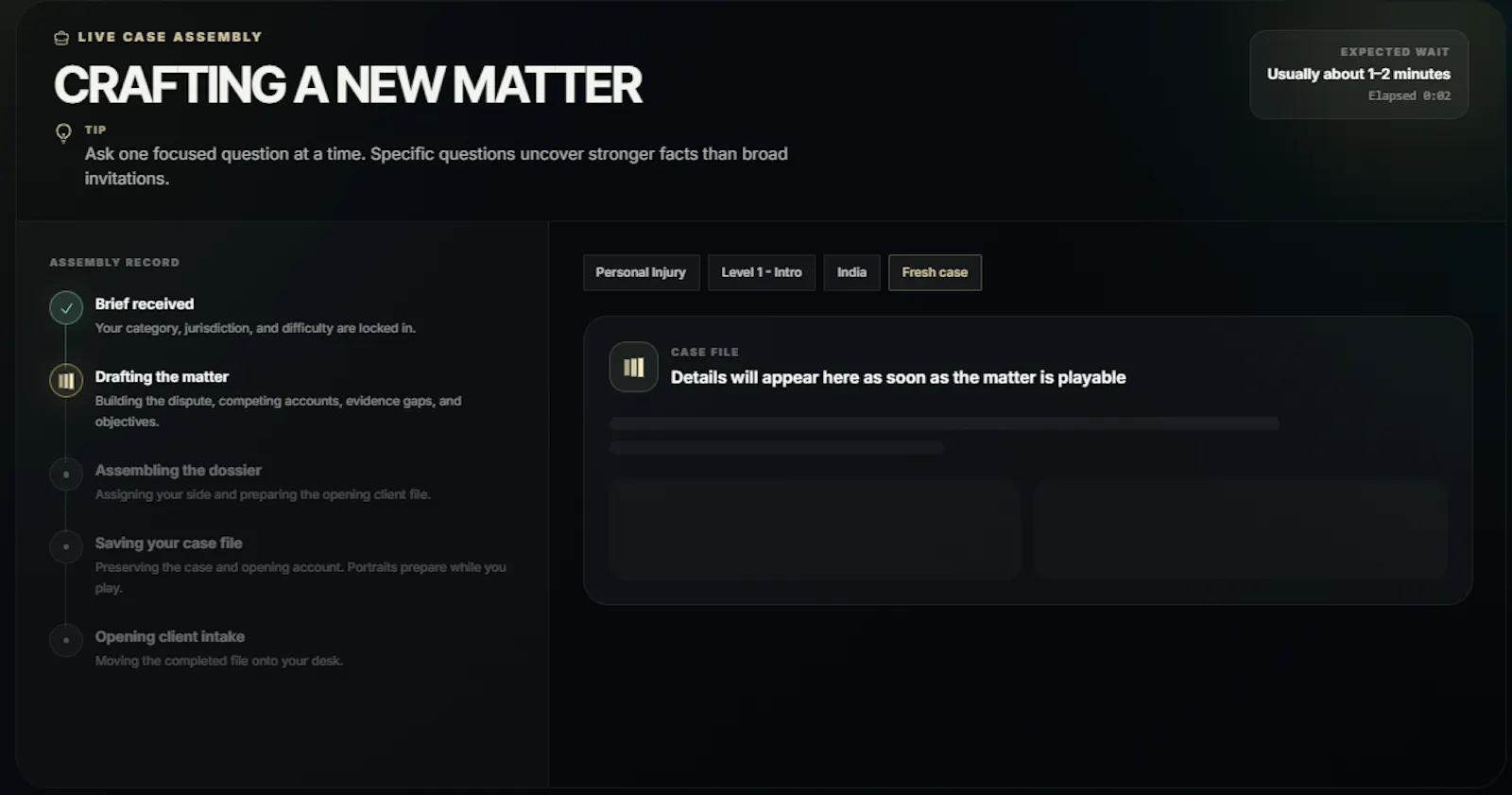
Task: Click the 'Elapsed 0:02' timer text
Action: pyautogui.click(x=1409, y=95)
